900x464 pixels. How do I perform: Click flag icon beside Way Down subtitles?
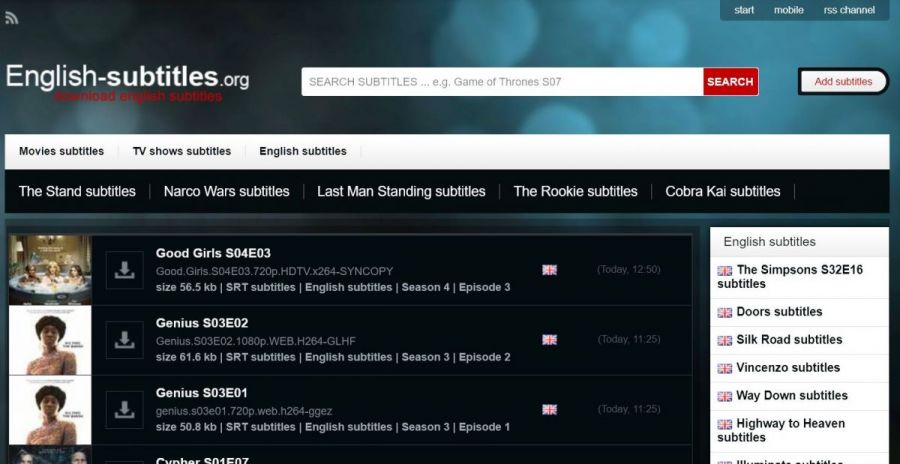(x=724, y=396)
